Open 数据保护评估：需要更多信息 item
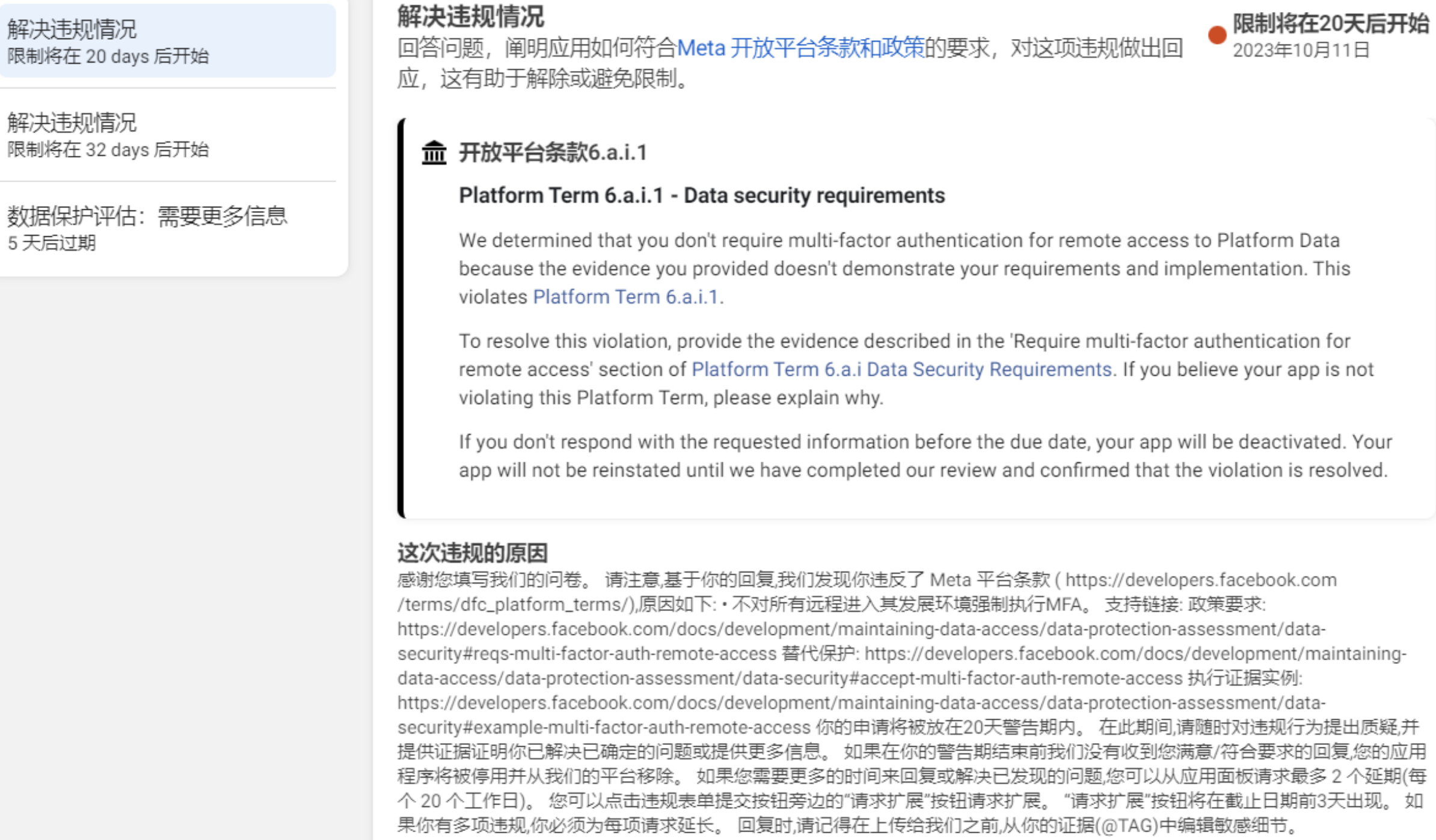Viewport: 1436px width, 840px height. [167, 228]
